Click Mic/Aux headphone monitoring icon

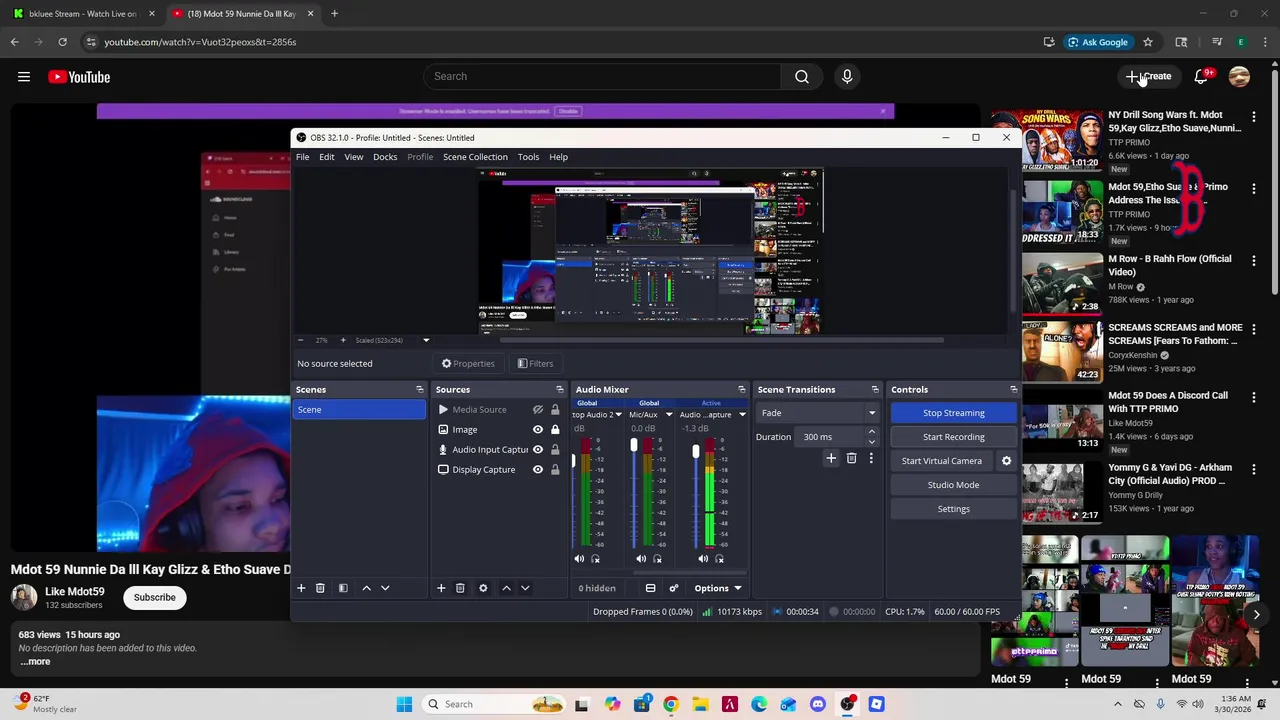657,559
